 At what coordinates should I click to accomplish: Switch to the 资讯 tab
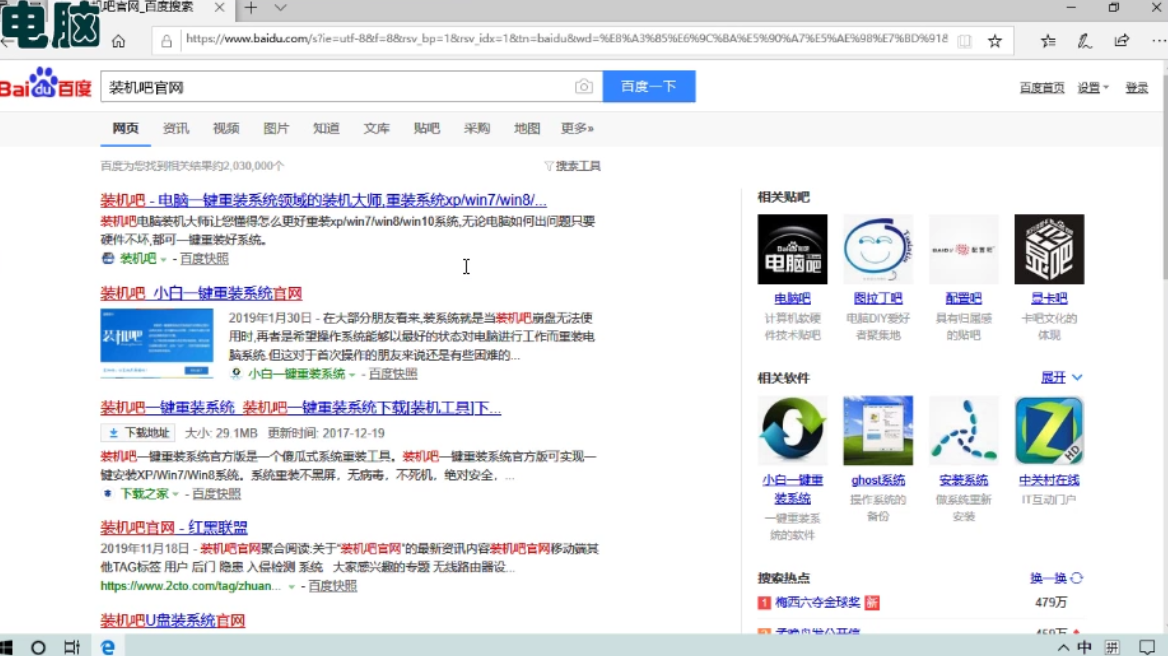[x=176, y=128]
